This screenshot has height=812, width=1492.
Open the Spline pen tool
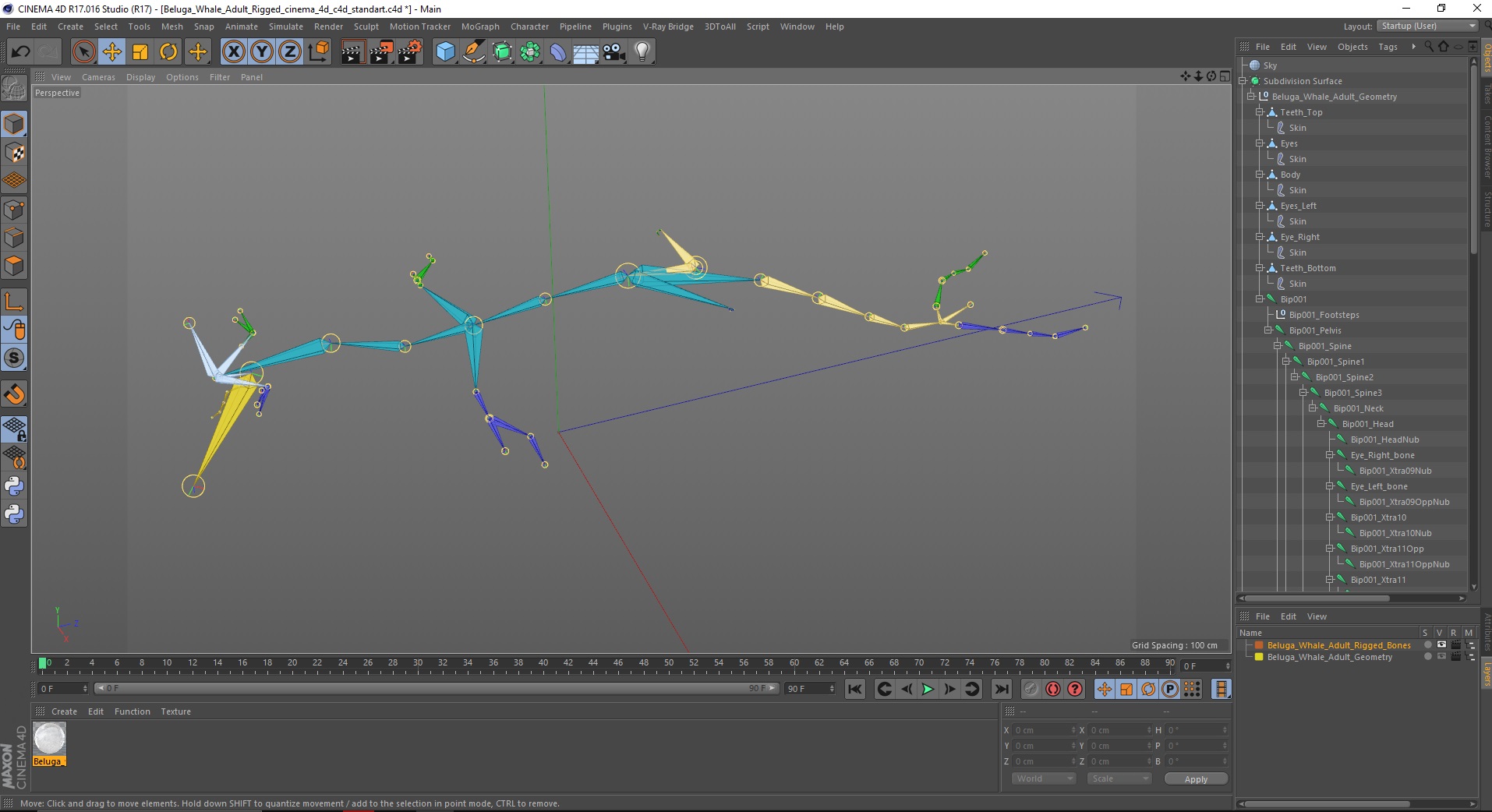[473, 52]
